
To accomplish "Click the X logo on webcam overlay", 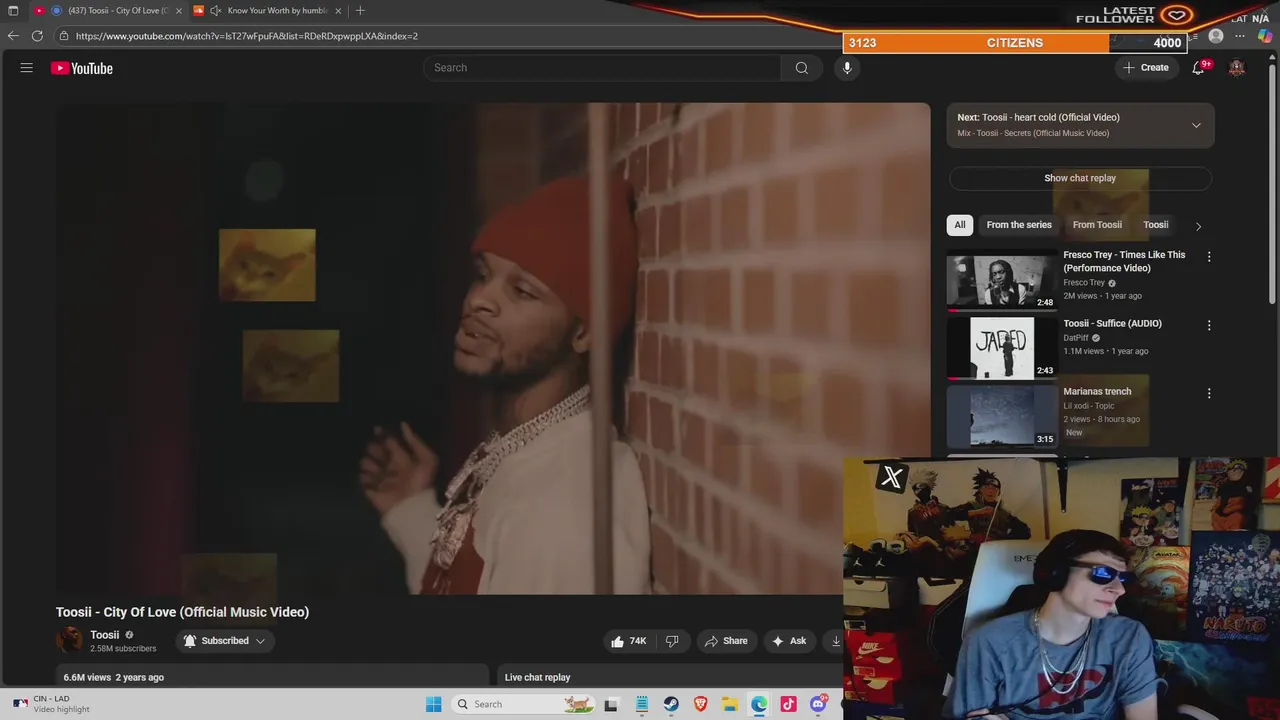I will [891, 477].
